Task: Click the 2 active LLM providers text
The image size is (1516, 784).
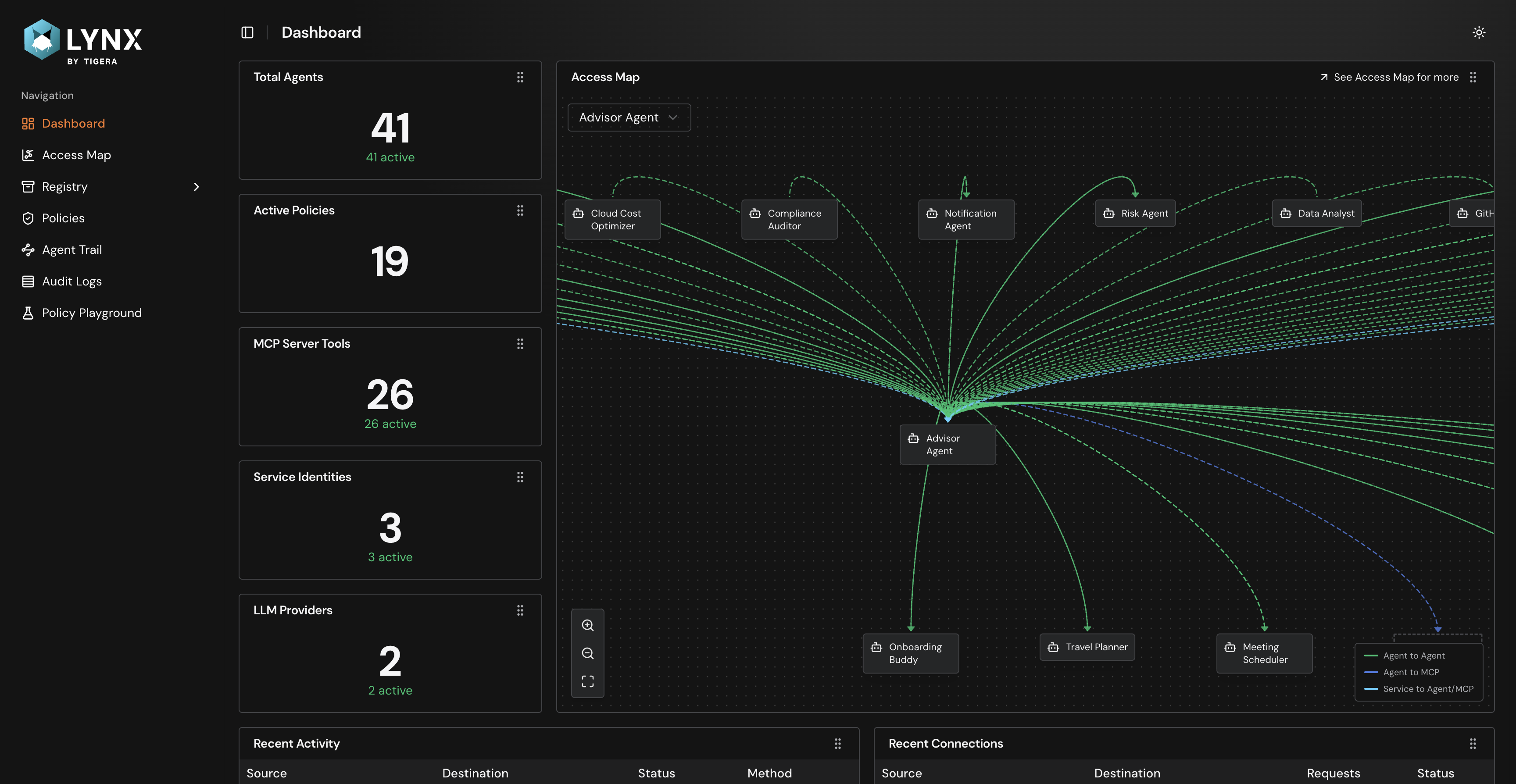Action: coord(390,691)
